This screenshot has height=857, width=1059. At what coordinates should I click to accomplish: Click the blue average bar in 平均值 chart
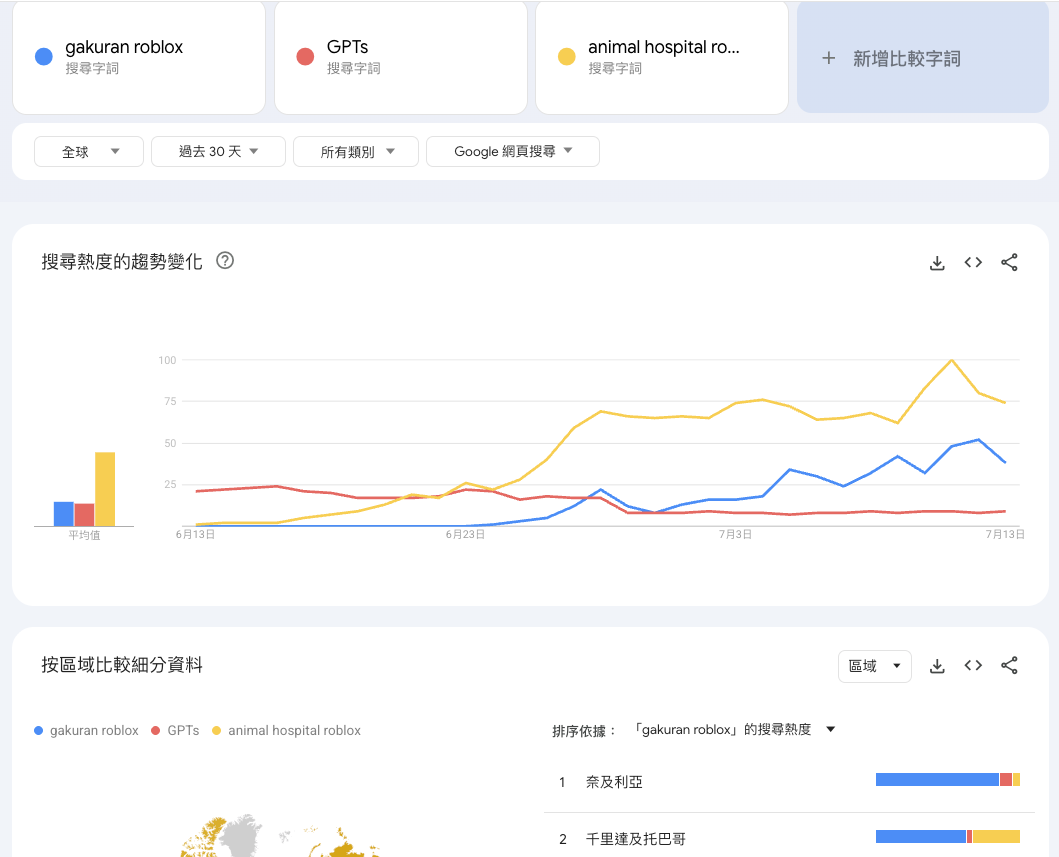pyautogui.click(x=63, y=514)
